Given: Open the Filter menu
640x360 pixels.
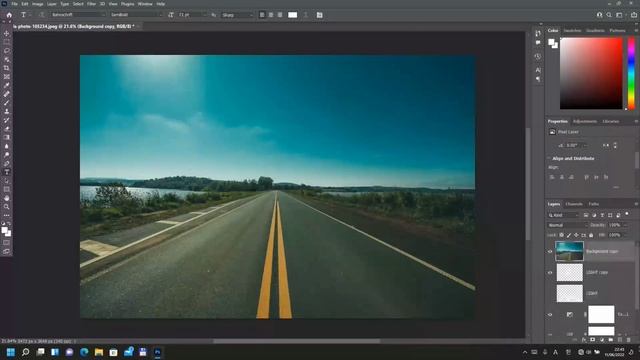Looking at the screenshot, I should coord(91,4).
